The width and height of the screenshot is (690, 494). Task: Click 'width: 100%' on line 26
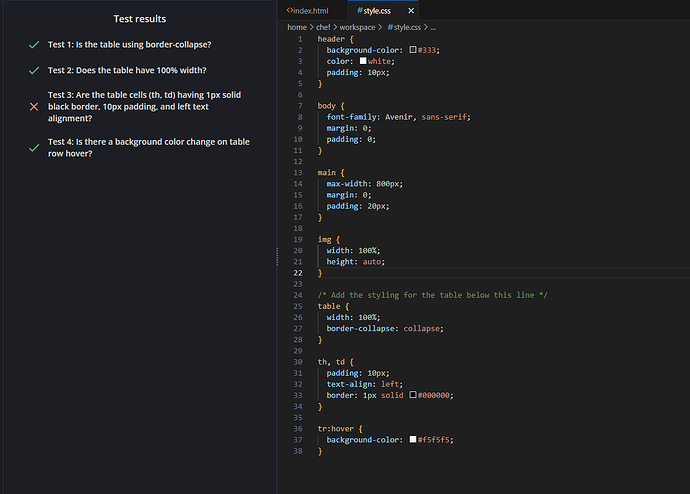click(353, 317)
